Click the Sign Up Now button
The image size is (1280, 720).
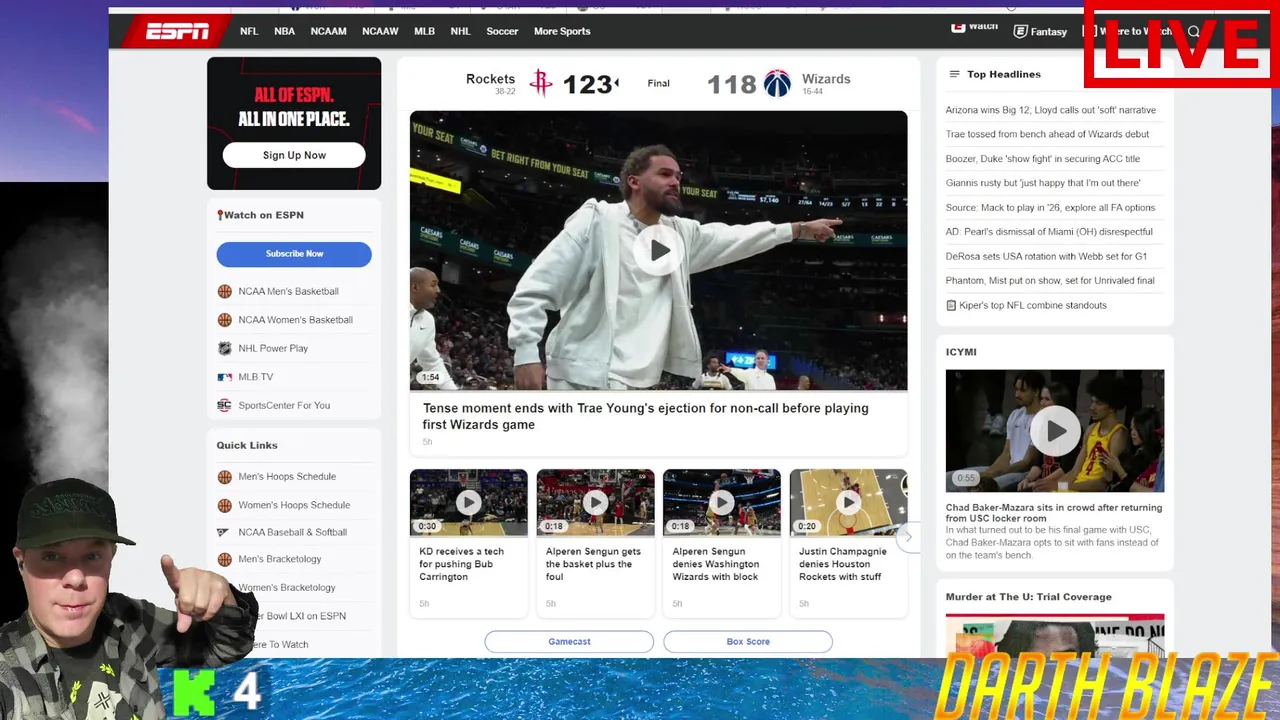coord(294,155)
